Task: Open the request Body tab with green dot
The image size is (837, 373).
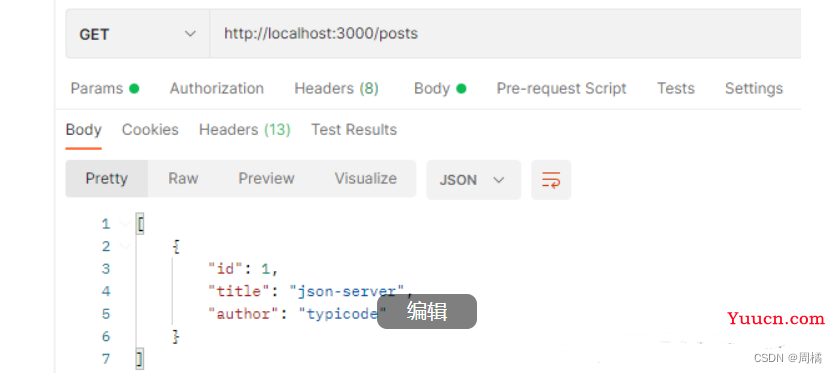Action: [440, 89]
